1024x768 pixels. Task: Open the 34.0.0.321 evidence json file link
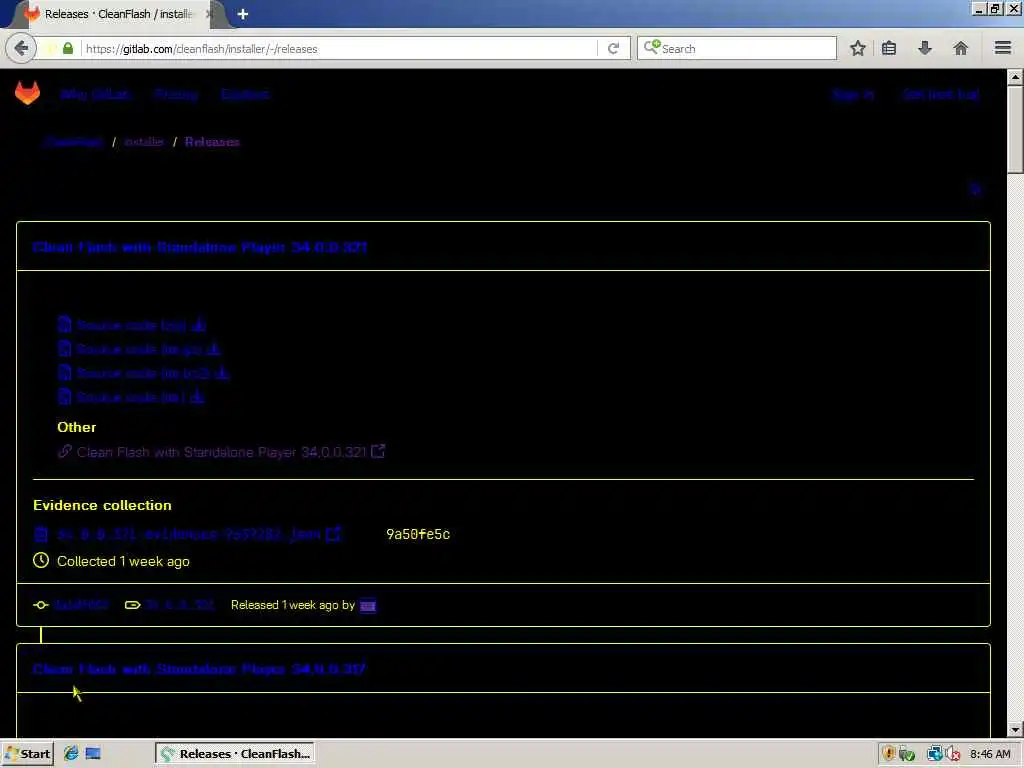189,534
